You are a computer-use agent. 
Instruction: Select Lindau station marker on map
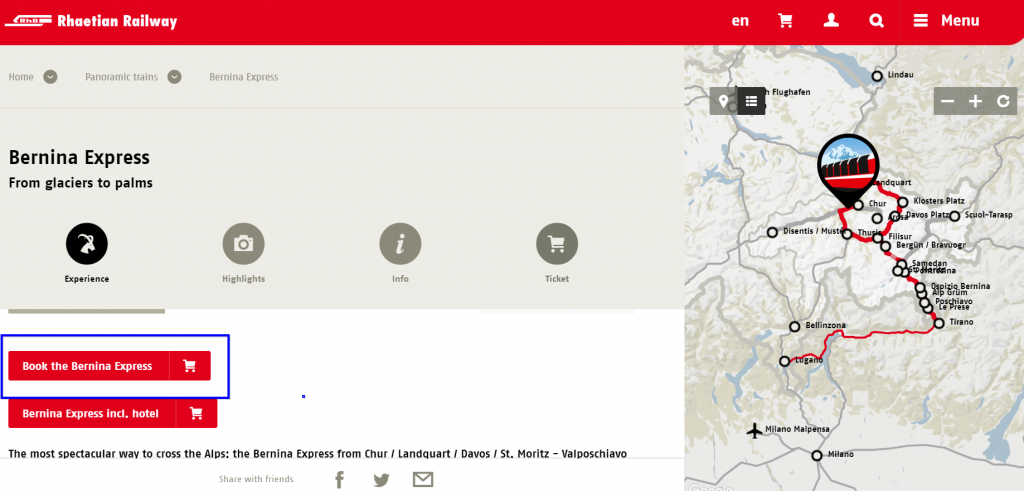(877, 76)
